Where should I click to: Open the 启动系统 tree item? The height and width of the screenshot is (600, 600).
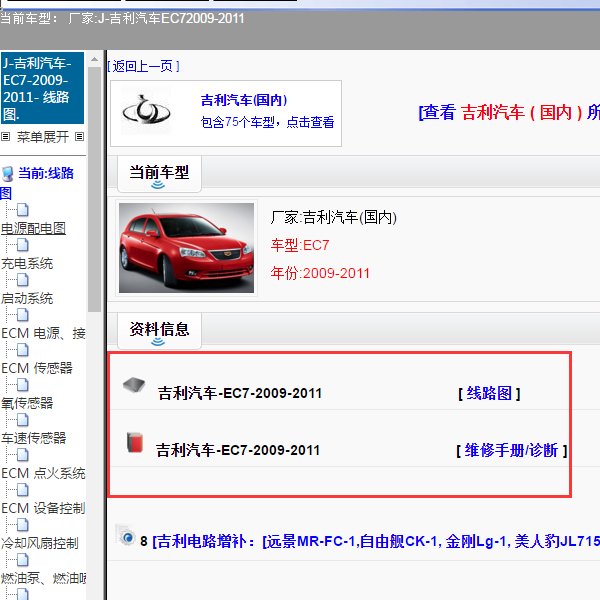(27, 298)
